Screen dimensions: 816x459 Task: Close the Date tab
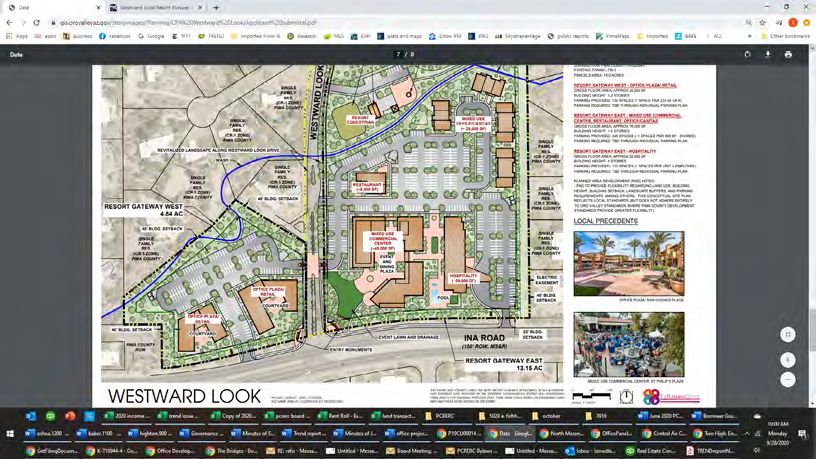(98, 8)
